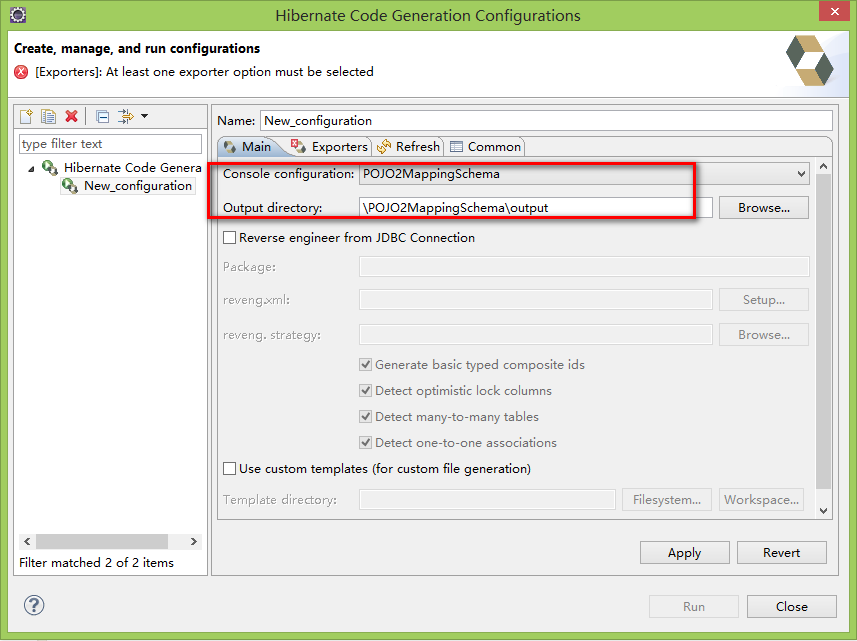This screenshot has width=857, height=641.
Task: Click the tree's right scroll arrow
Action: point(193,542)
